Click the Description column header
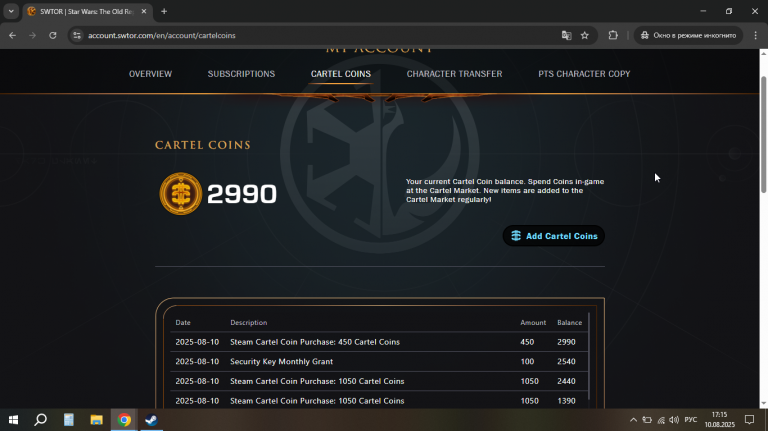 249,322
